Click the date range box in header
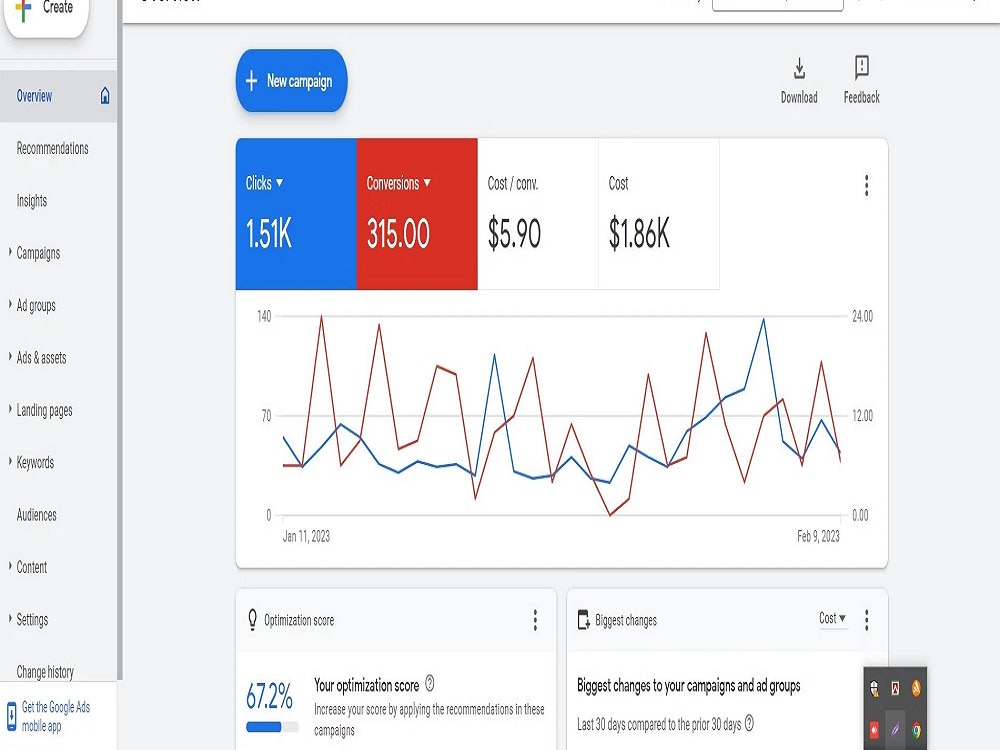Screen dimensions: 1000x750 pyautogui.click(x=777, y=5)
